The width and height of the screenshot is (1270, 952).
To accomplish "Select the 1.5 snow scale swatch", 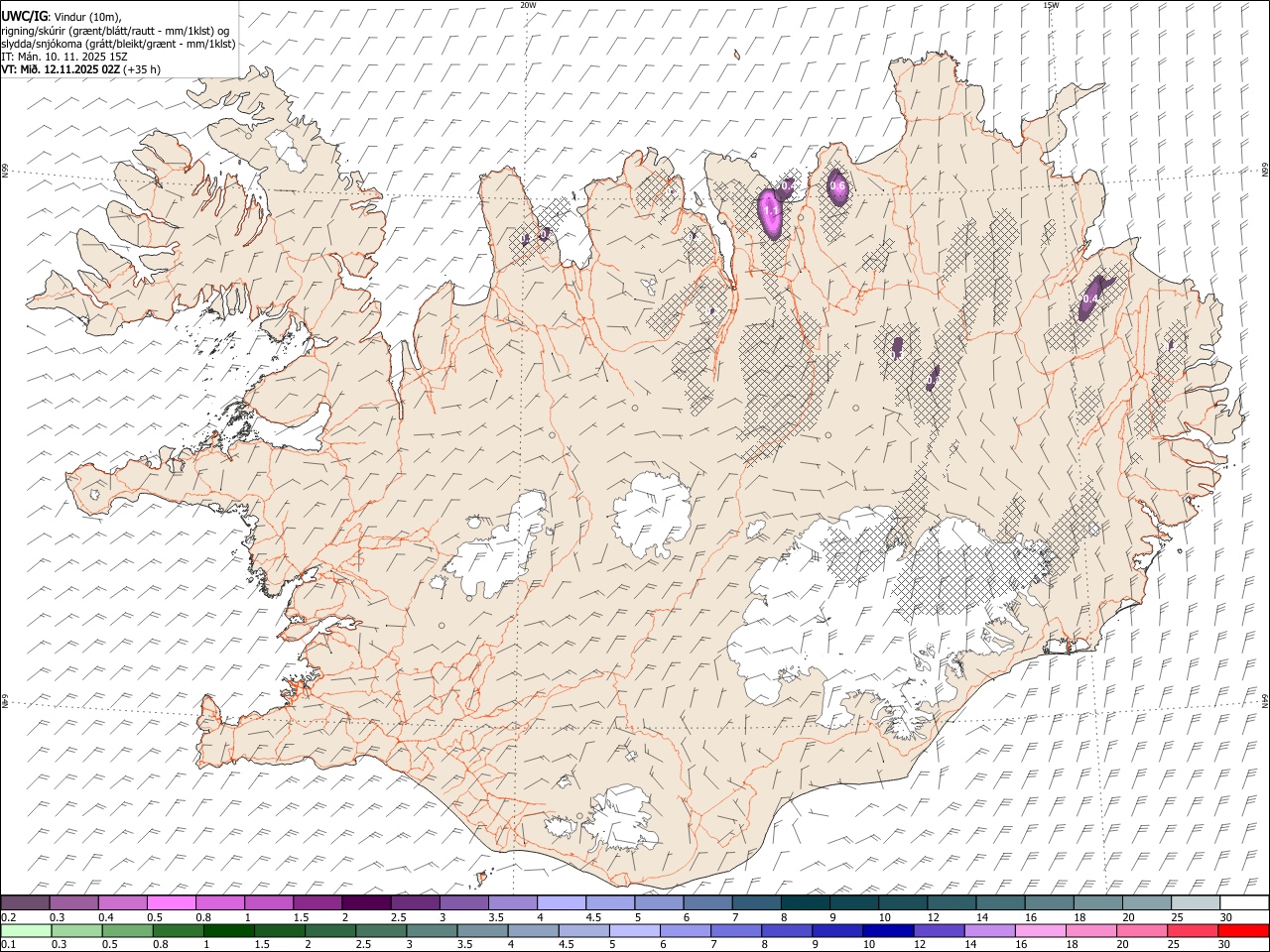I will click(x=317, y=903).
